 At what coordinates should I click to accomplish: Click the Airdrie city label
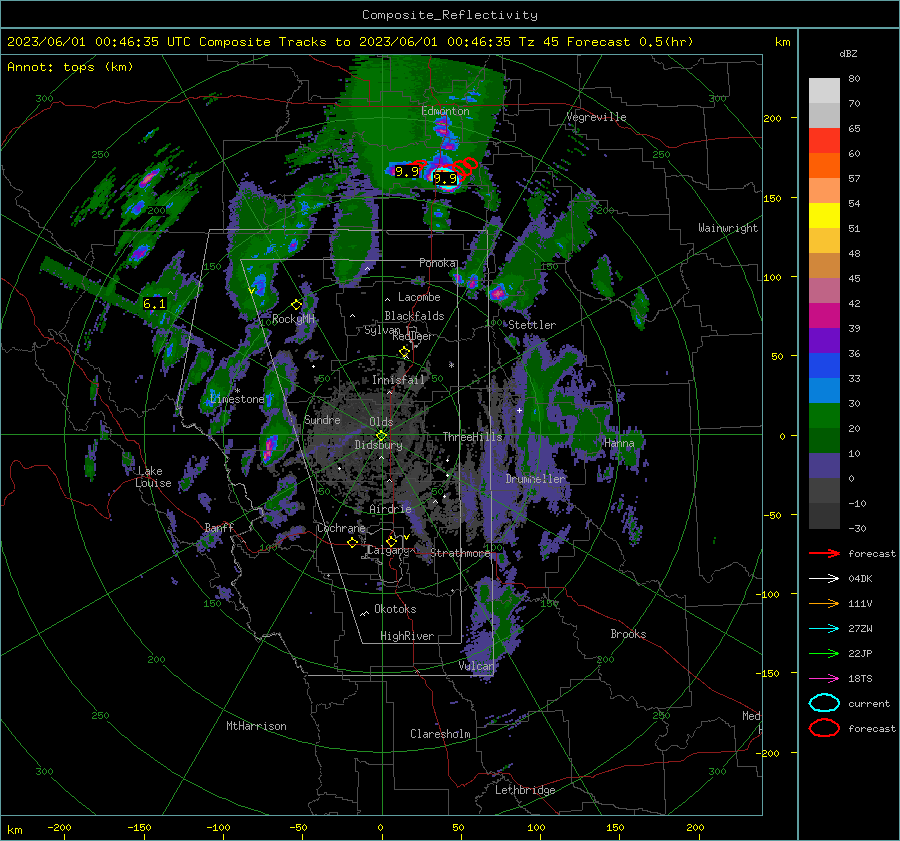click(x=390, y=509)
